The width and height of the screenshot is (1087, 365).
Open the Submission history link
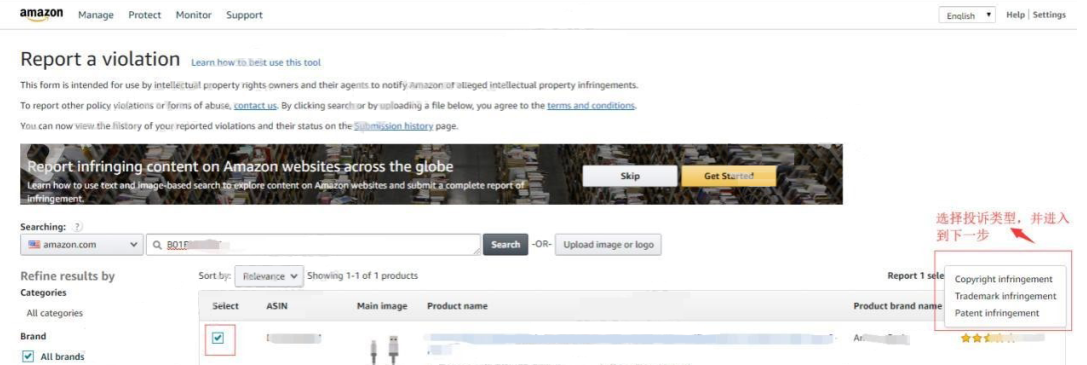(x=393, y=126)
